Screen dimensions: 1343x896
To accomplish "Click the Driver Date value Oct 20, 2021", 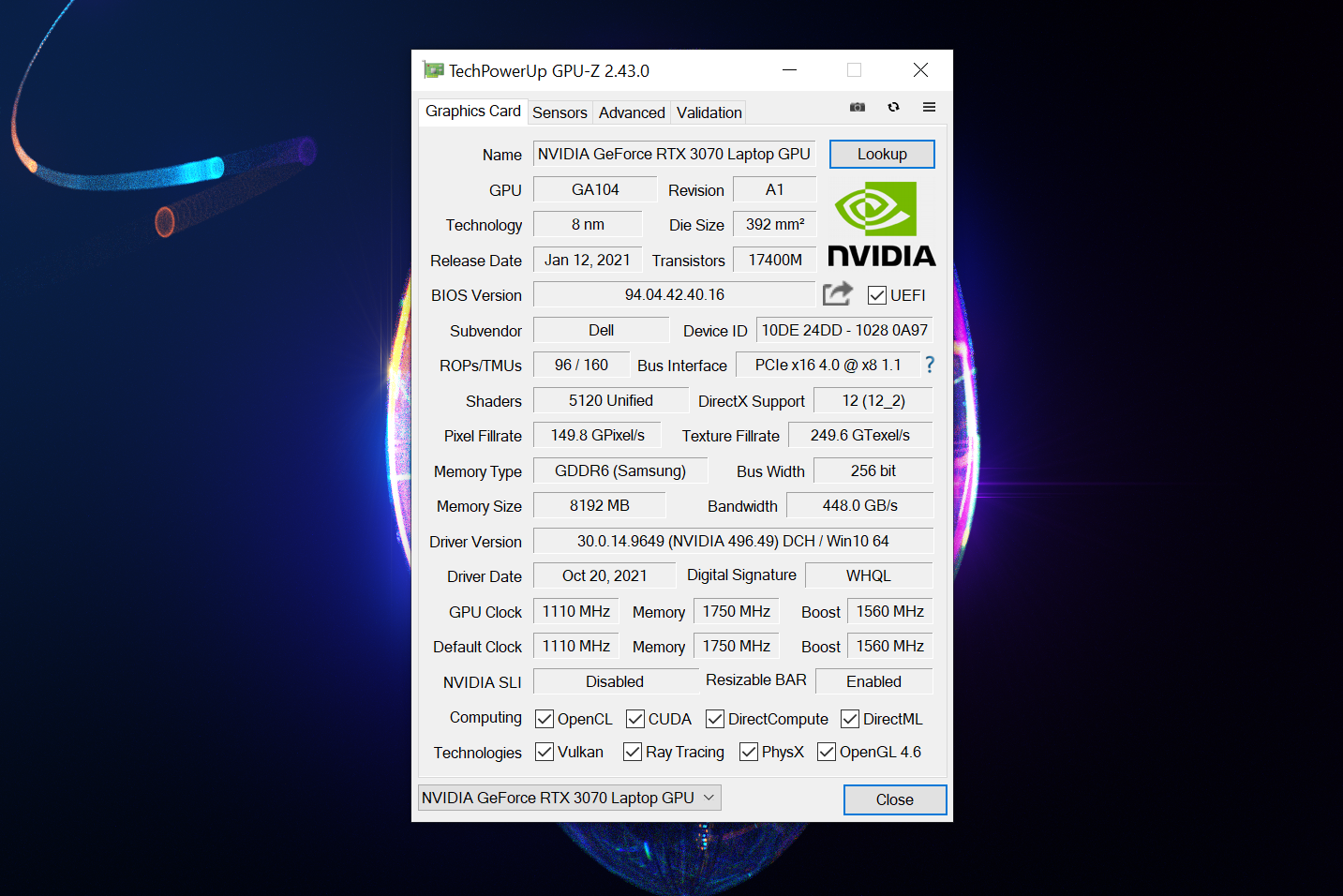I will pos(604,575).
